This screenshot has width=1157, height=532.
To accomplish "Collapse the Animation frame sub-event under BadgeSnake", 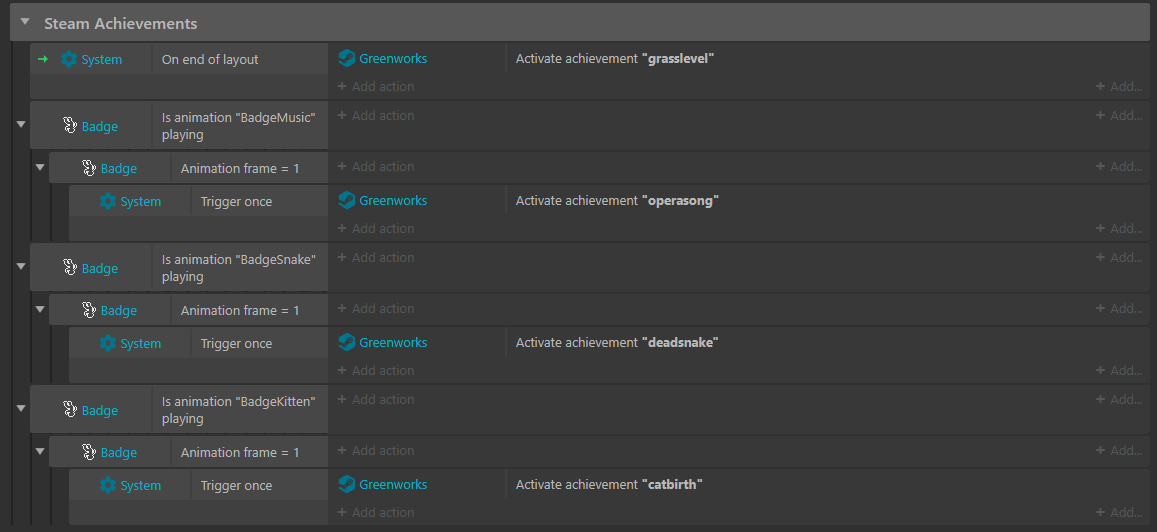I will [40, 309].
